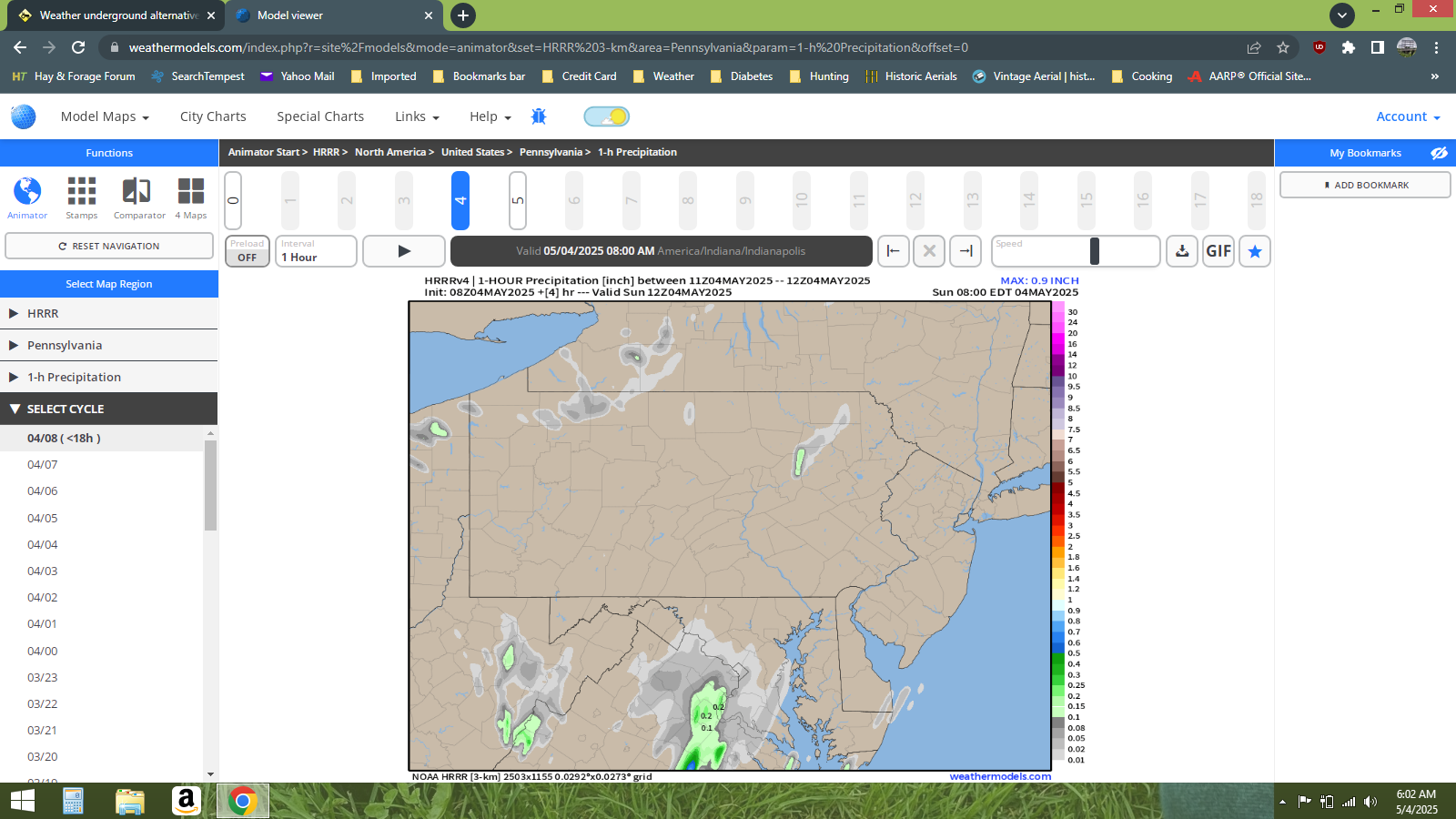Open the weathermodels.com map link

coord(1000,776)
